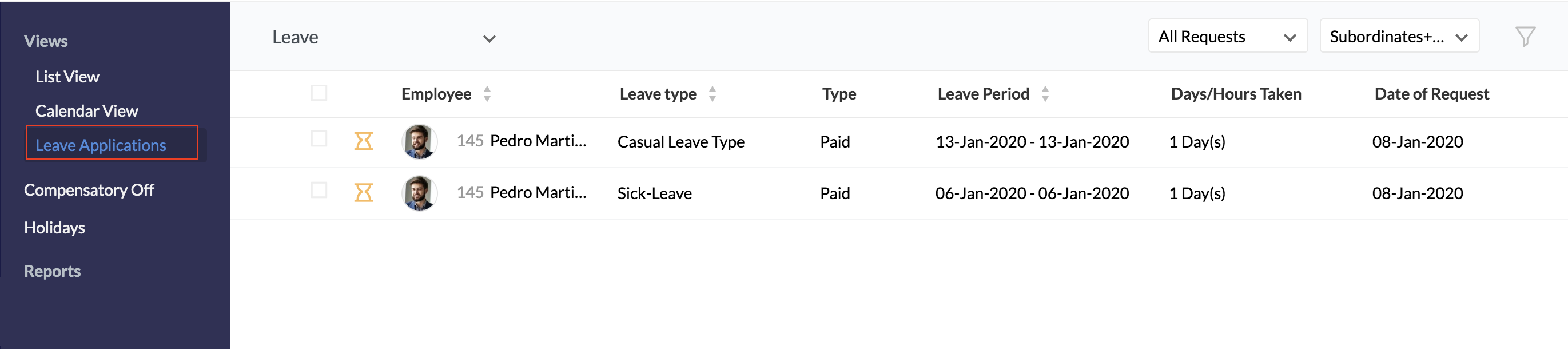The width and height of the screenshot is (1568, 349).
Task: Open the Holidays section
Action: (x=54, y=228)
